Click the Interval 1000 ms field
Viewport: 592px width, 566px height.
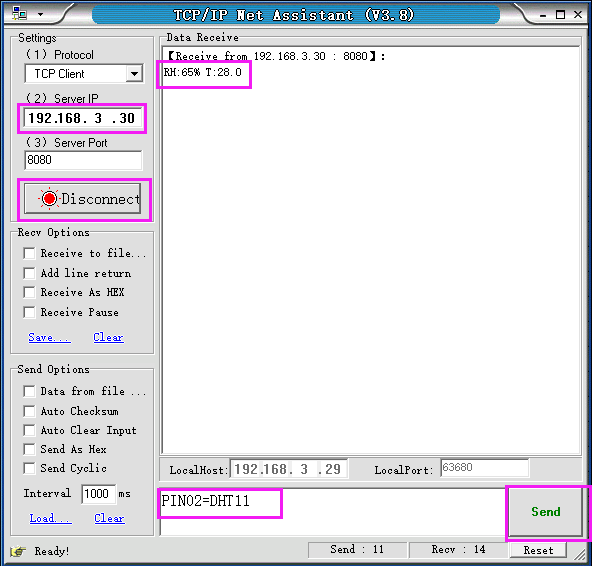click(x=98, y=494)
